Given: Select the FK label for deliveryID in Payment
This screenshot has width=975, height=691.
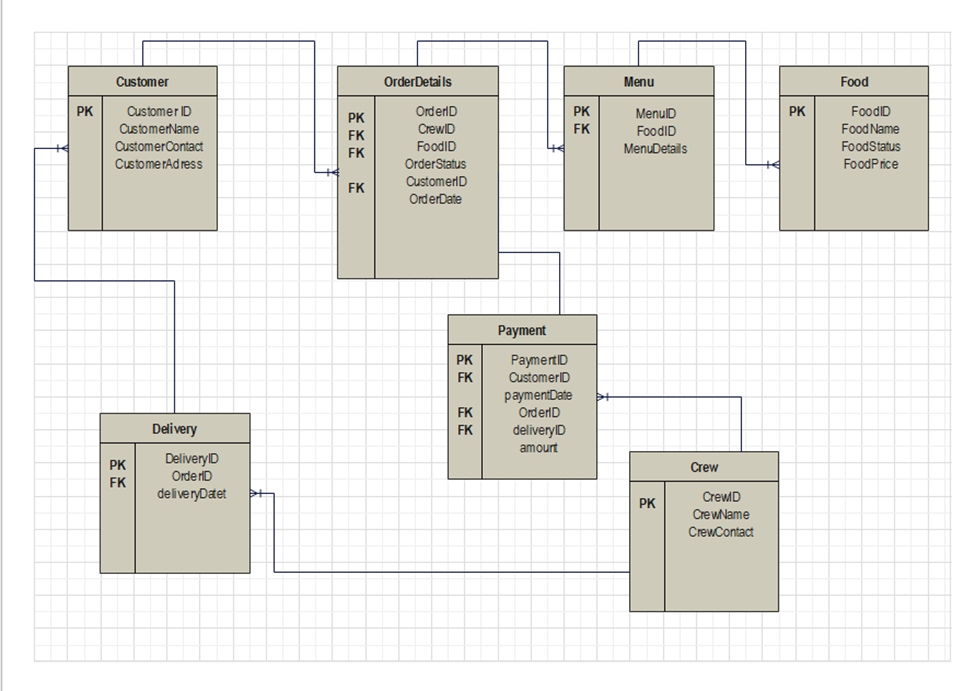Looking at the screenshot, I should 464,430.
